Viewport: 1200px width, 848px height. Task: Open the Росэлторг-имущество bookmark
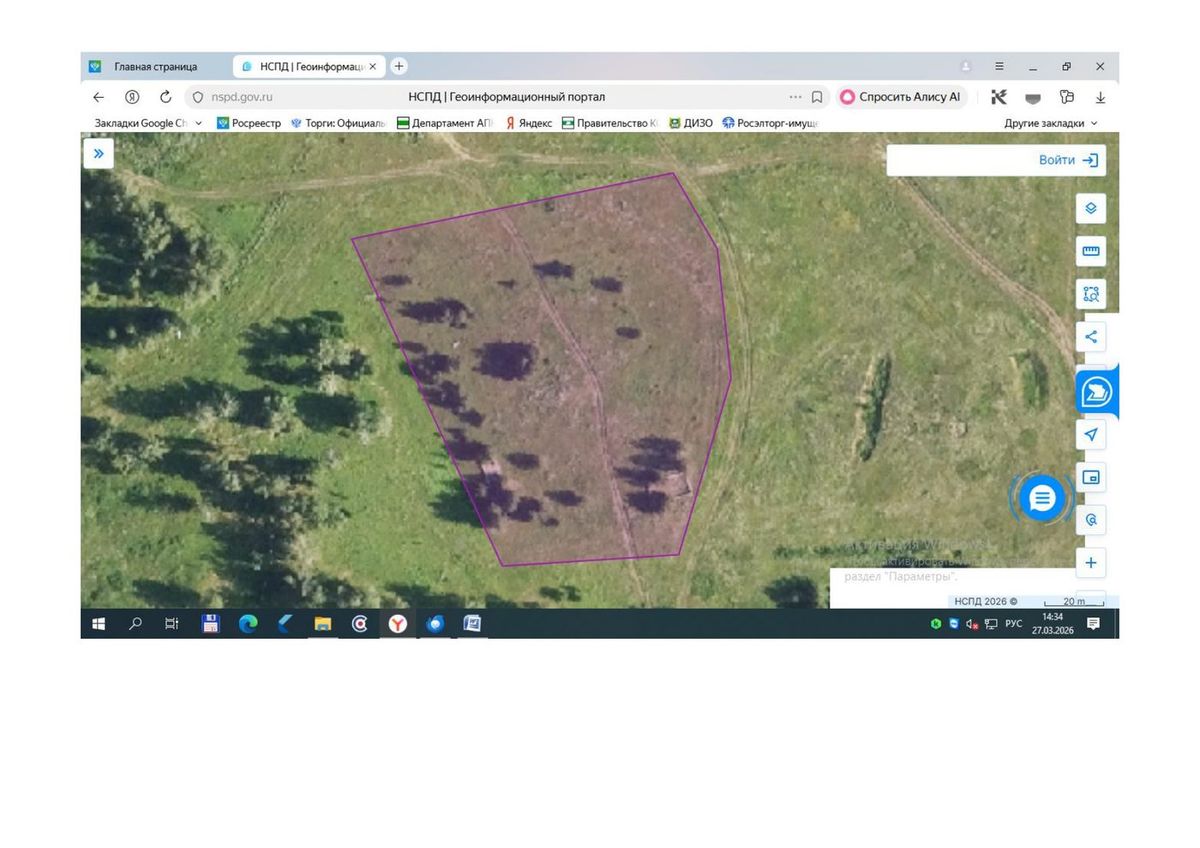770,123
